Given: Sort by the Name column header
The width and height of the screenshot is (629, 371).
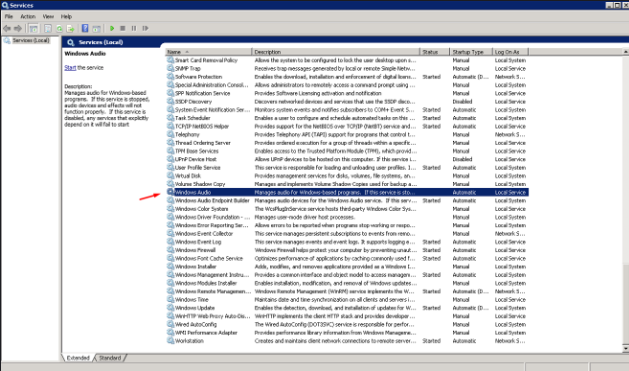Looking at the screenshot, I should [209, 52].
